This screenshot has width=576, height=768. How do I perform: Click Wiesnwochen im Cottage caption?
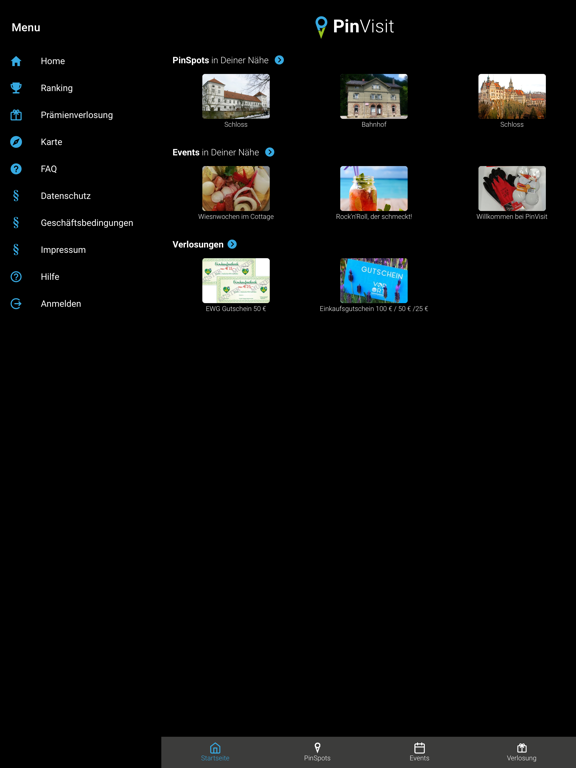pyautogui.click(x=236, y=216)
